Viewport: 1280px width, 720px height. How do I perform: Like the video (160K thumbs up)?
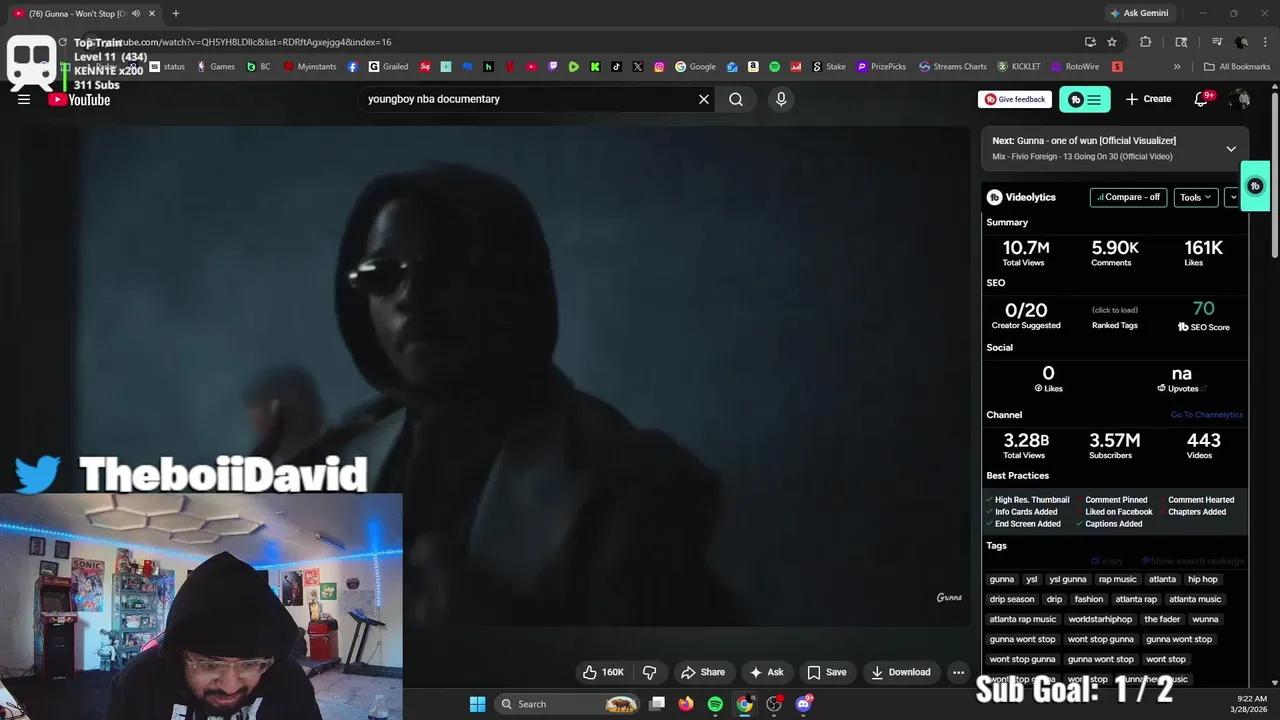(603, 672)
